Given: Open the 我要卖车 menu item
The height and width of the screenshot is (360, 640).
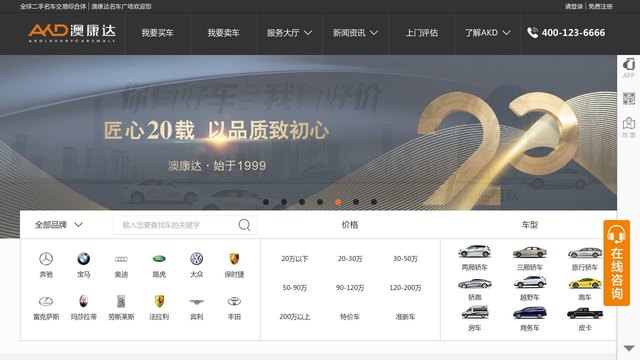Looking at the screenshot, I should tap(223, 33).
